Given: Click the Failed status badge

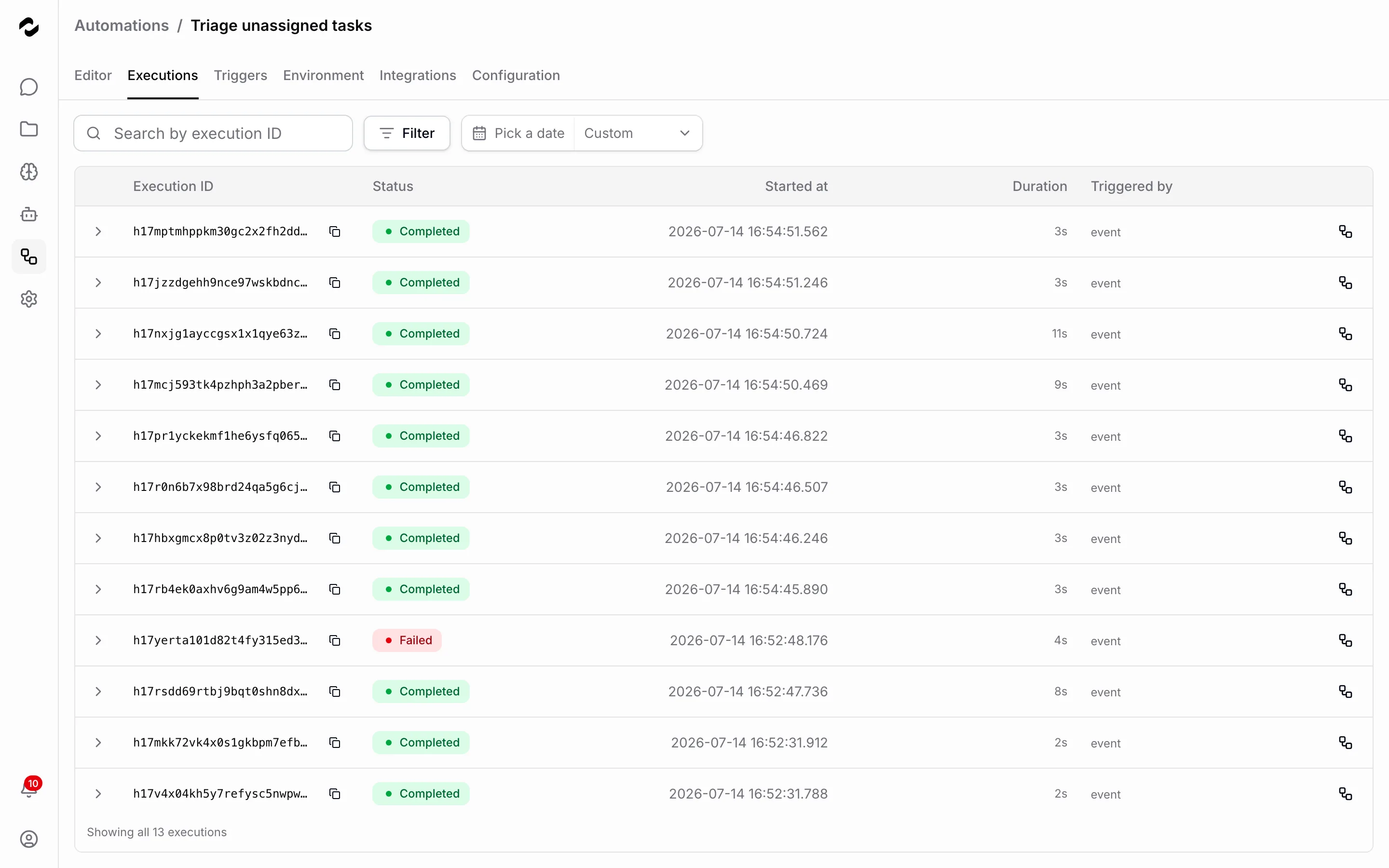Looking at the screenshot, I should (407, 640).
